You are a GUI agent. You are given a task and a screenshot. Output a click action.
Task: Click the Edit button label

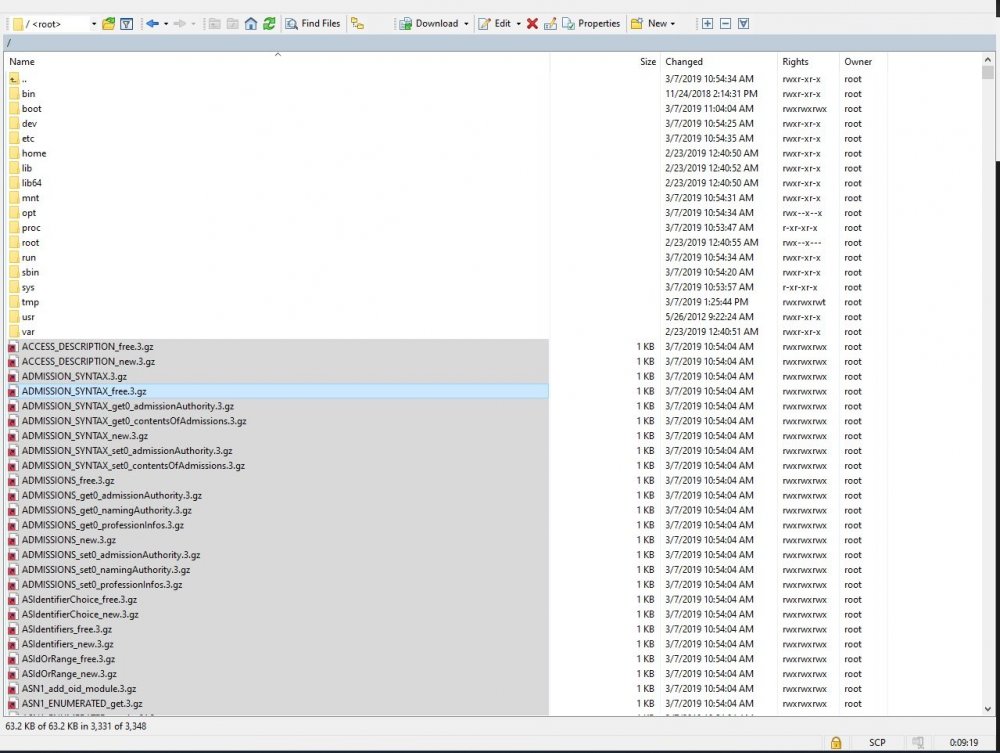pyautogui.click(x=503, y=24)
